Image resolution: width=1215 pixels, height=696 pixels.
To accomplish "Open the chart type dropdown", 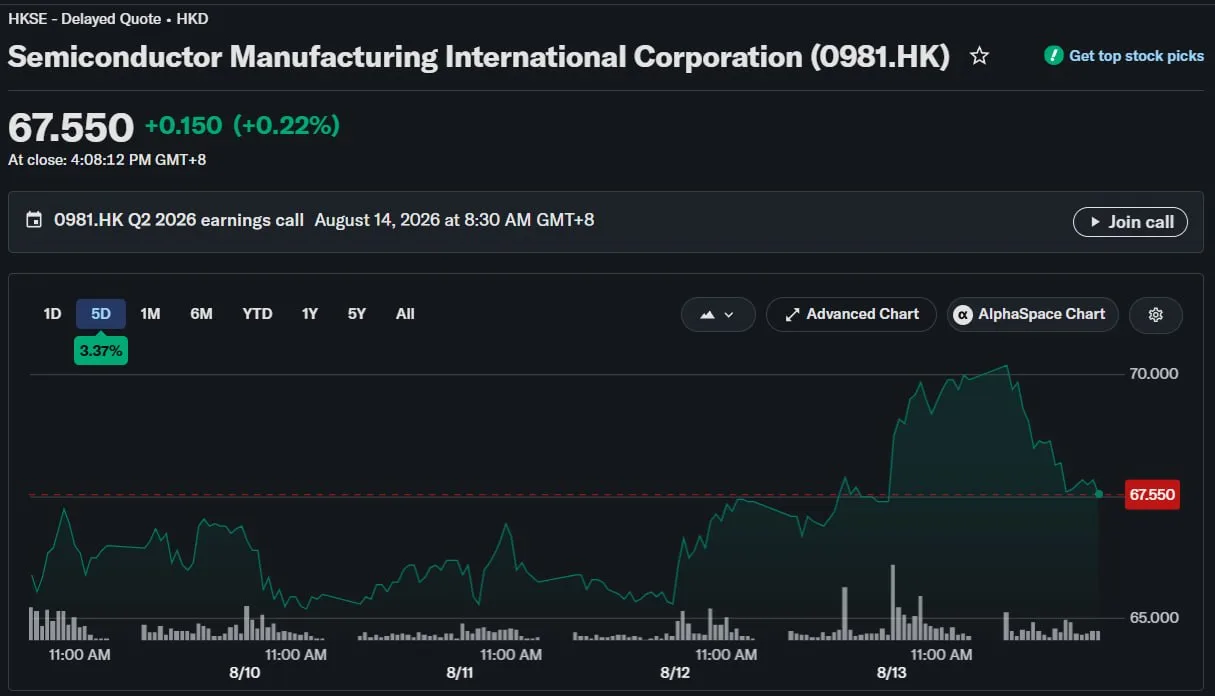I will pyautogui.click(x=718, y=314).
